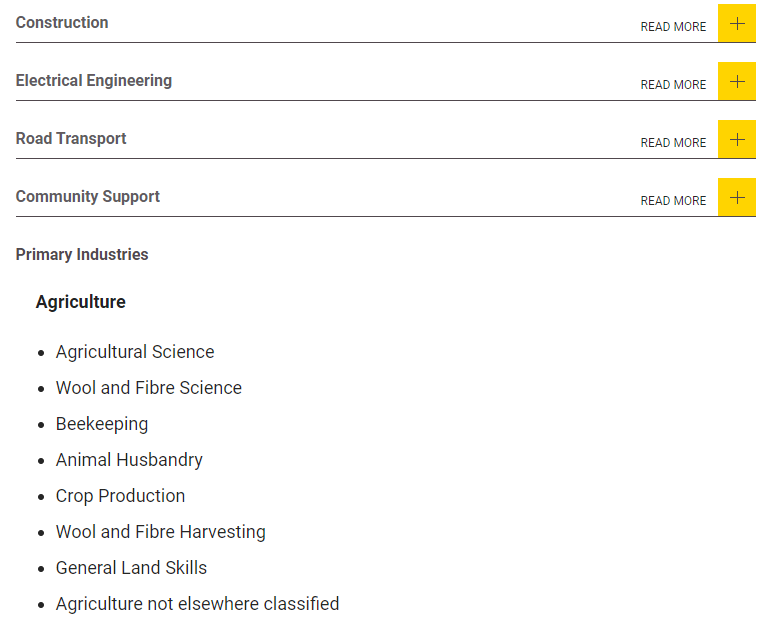The image size is (781, 624).
Task: Expand the Electrical Engineering heading
Action: (94, 81)
